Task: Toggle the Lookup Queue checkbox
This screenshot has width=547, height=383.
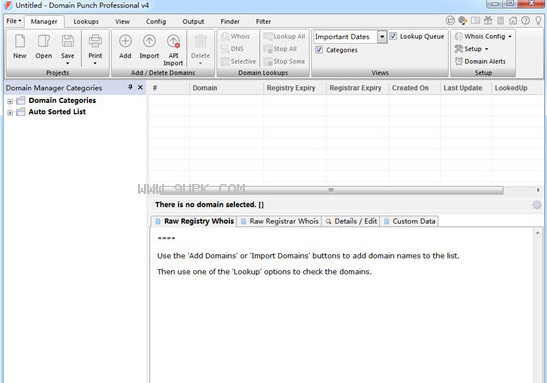Action: point(393,36)
